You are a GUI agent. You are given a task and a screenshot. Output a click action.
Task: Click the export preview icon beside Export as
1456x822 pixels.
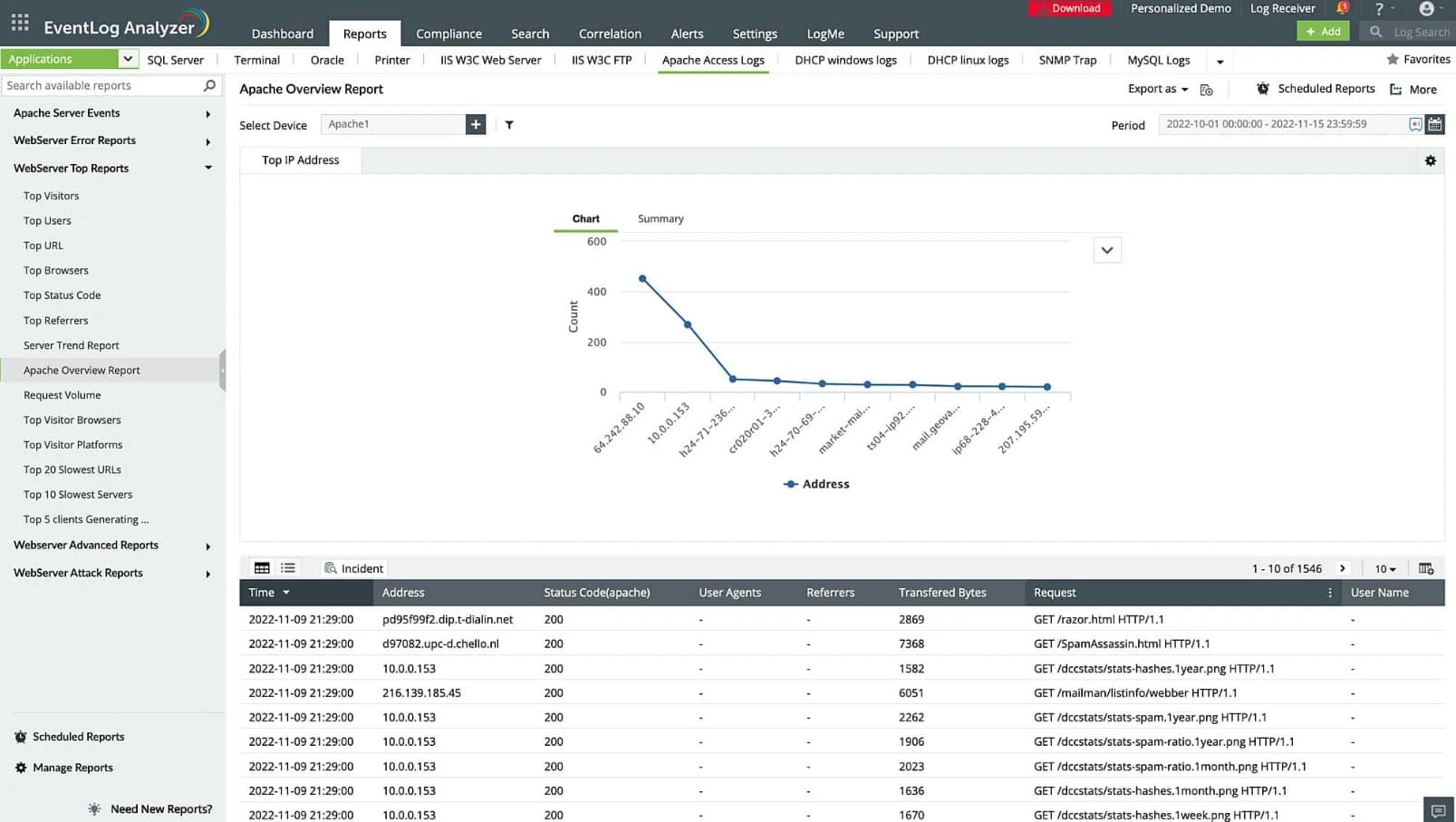pos(1206,89)
